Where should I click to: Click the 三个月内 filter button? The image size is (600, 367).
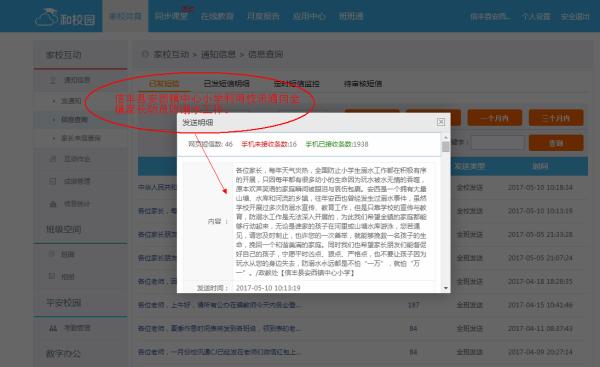(556, 118)
